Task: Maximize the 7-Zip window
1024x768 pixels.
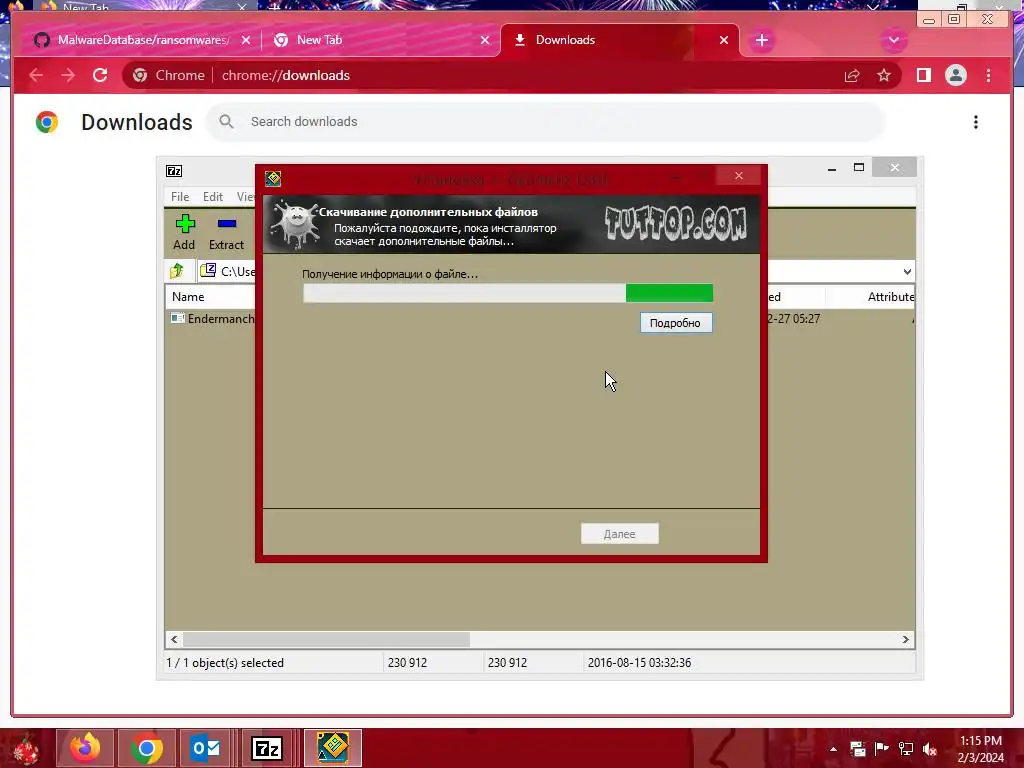Action: 859,168
